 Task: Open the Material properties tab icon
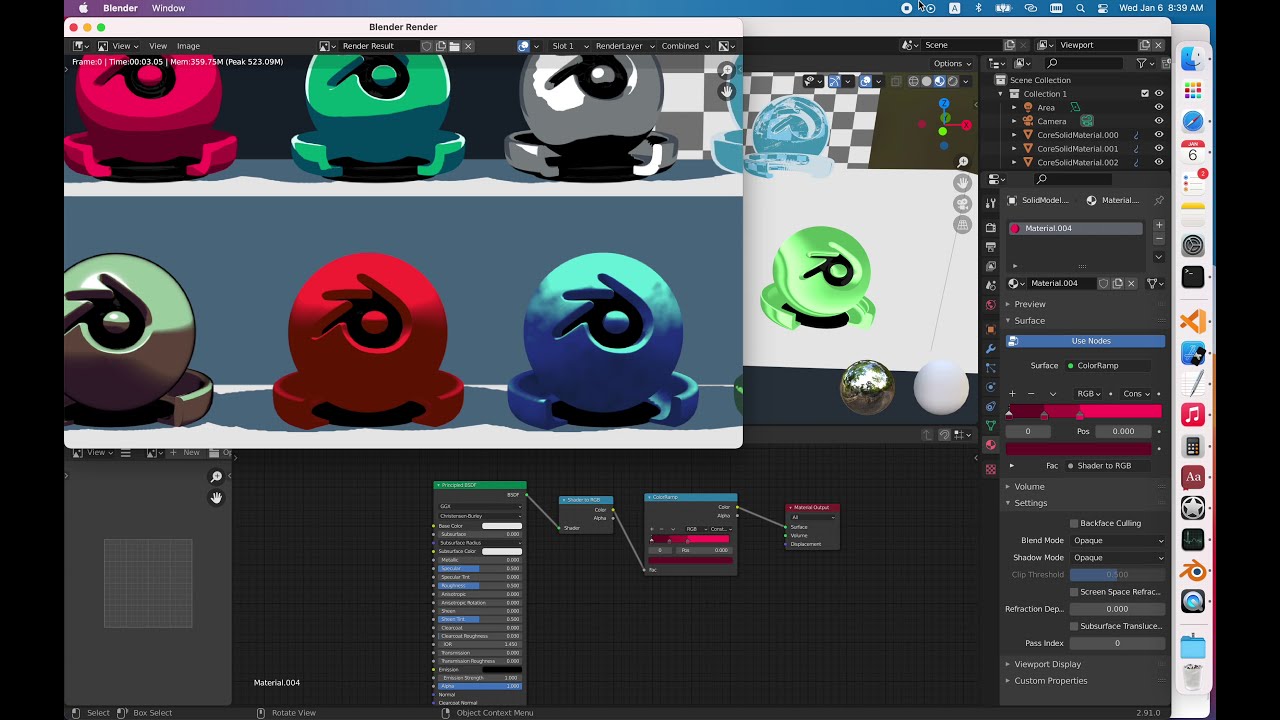tap(991, 445)
